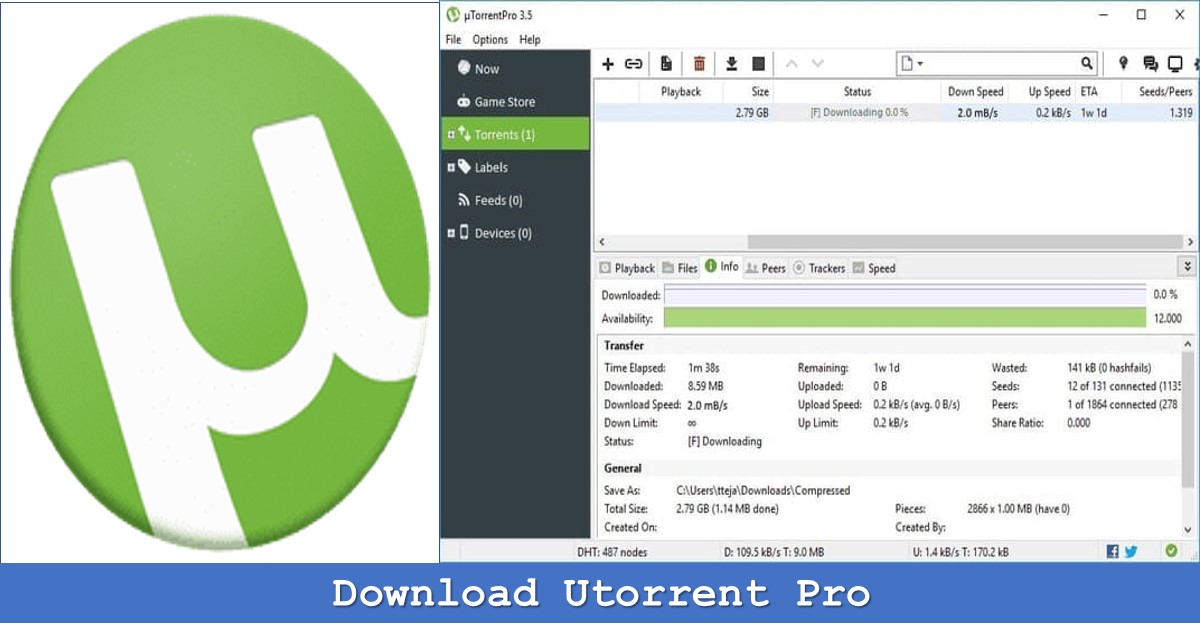Click the torrent list scroll right arrow

pos(1190,242)
